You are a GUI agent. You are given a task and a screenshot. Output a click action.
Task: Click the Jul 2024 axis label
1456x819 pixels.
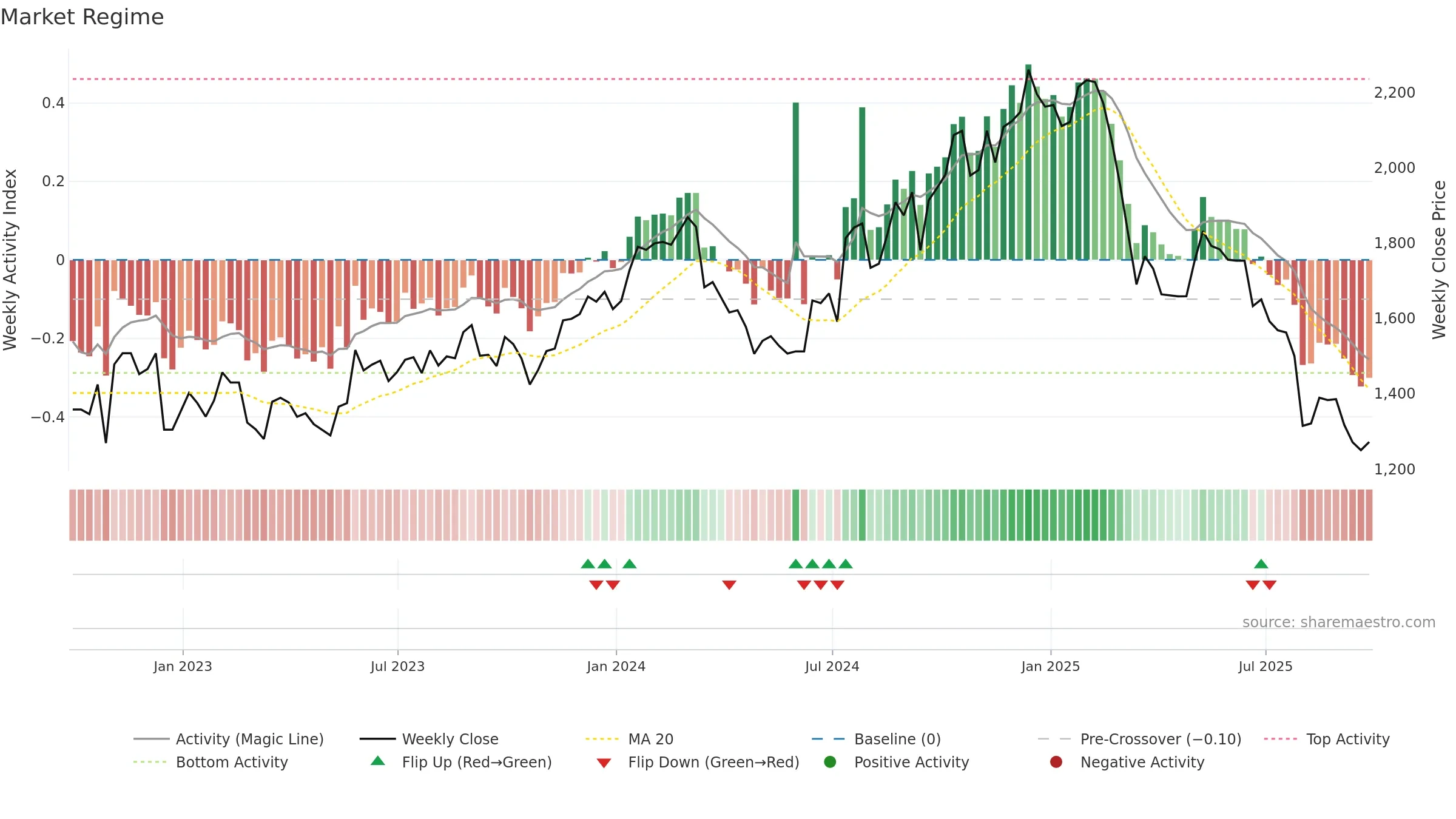pos(832,666)
